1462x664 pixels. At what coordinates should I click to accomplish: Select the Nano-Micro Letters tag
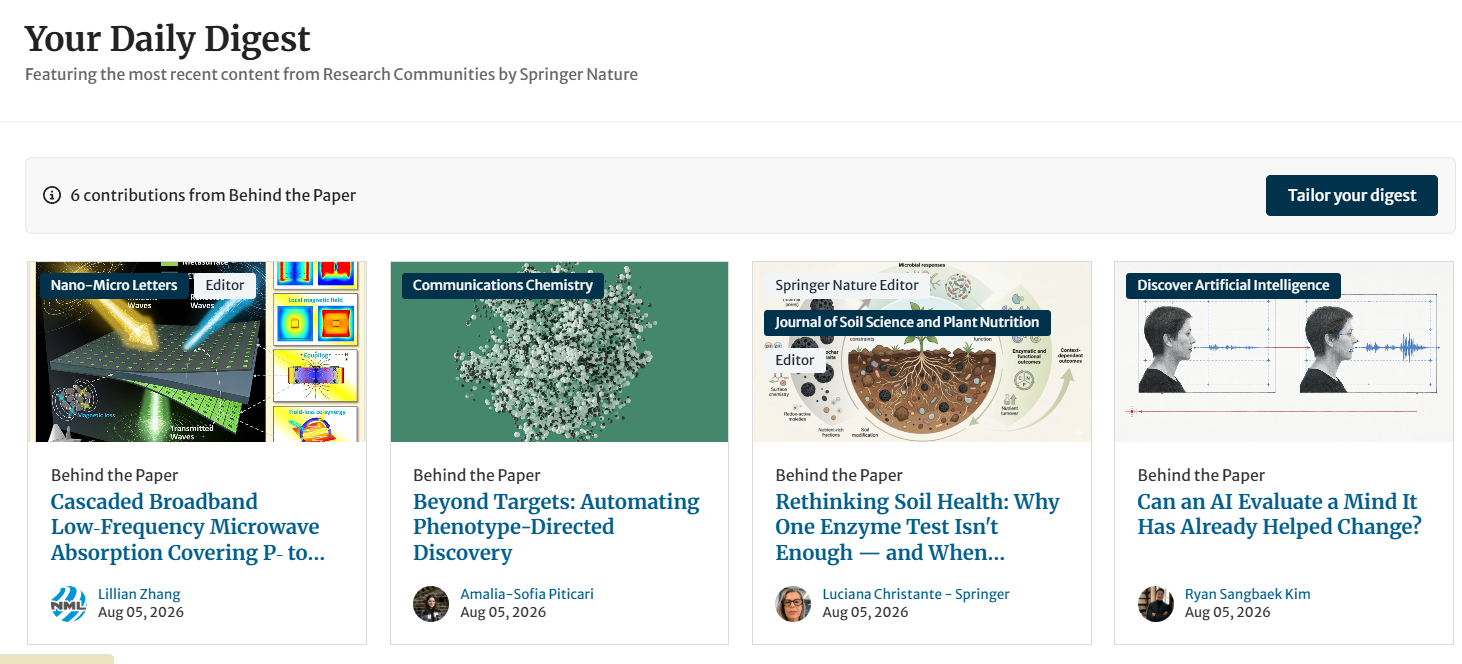point(114,285)
